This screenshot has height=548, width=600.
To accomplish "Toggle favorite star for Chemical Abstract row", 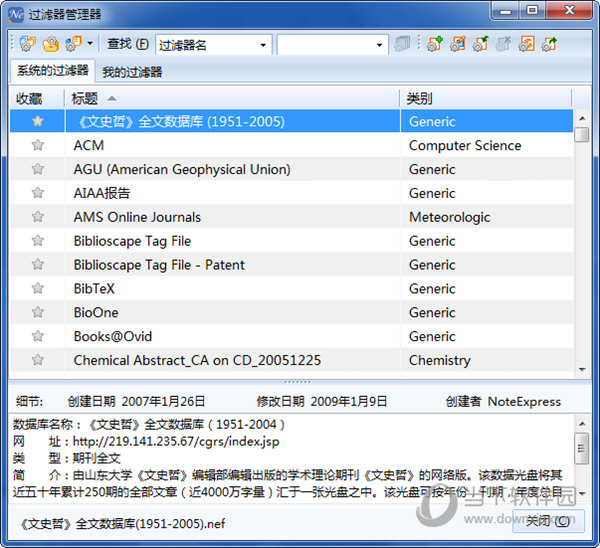I will (x=38, y=360).
